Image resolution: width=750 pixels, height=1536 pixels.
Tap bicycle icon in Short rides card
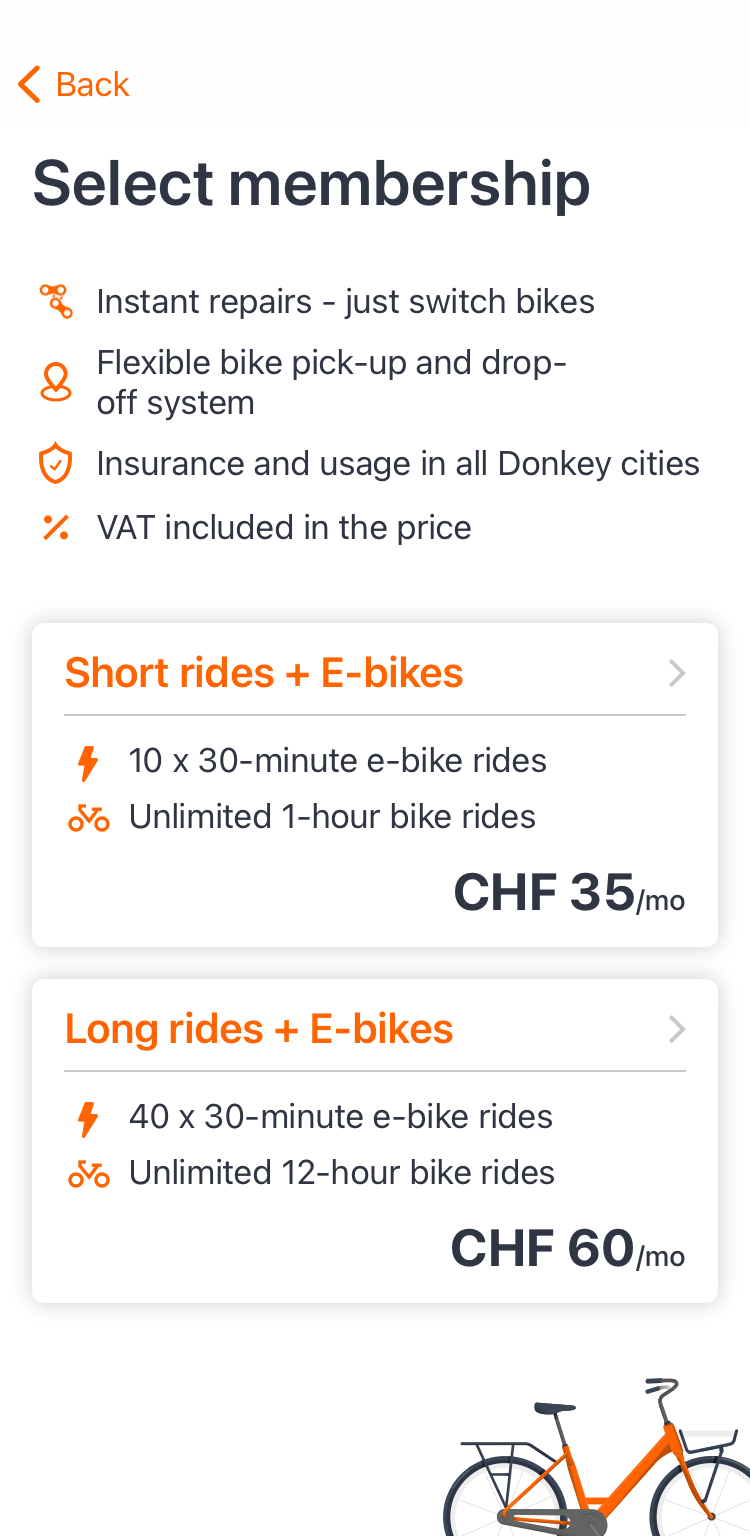88,818
